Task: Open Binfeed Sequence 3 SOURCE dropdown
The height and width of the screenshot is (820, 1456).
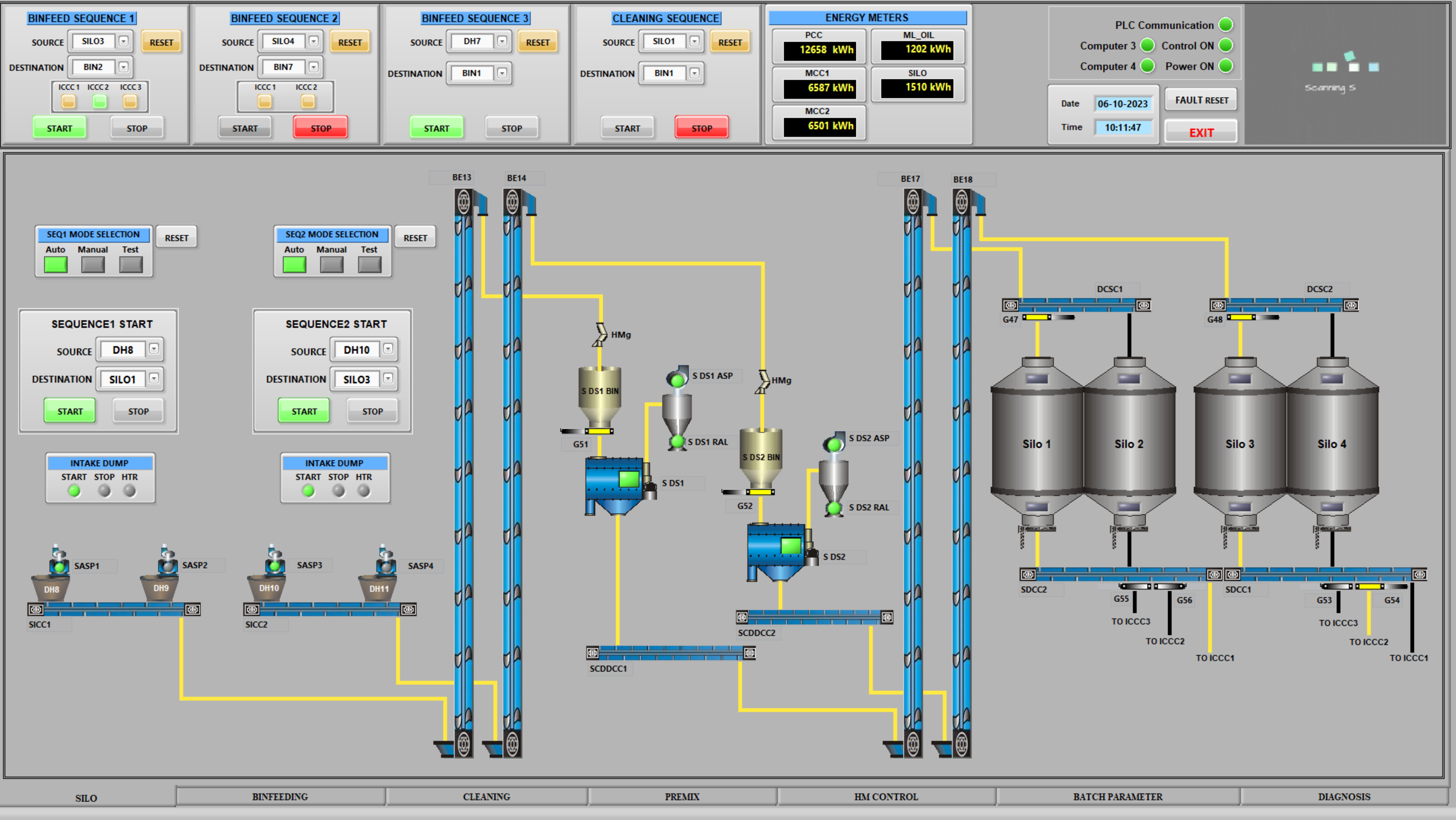Action: (x=502, y=41)
